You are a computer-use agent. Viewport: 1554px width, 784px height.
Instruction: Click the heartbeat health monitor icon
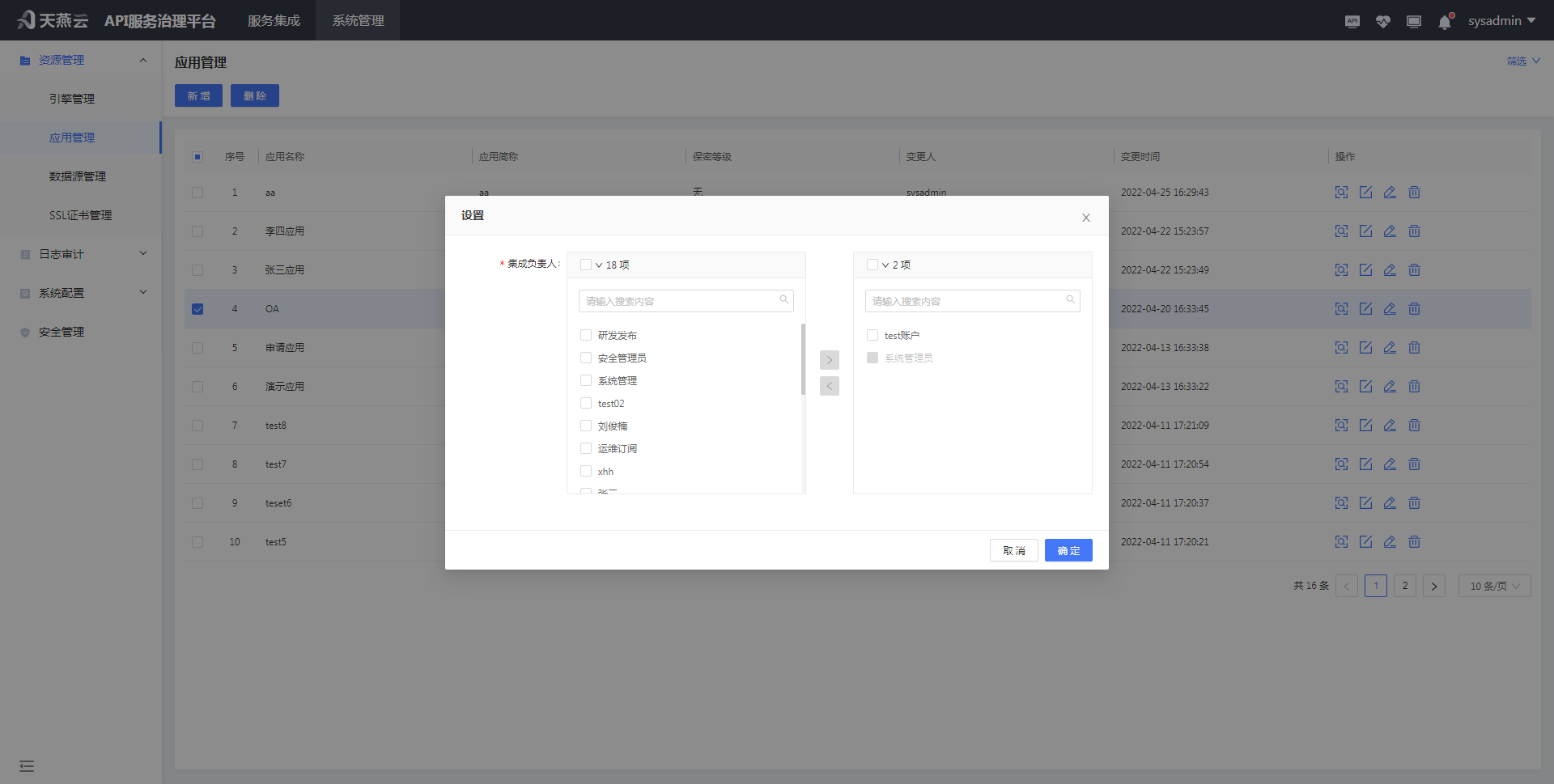click(1382, 21)
